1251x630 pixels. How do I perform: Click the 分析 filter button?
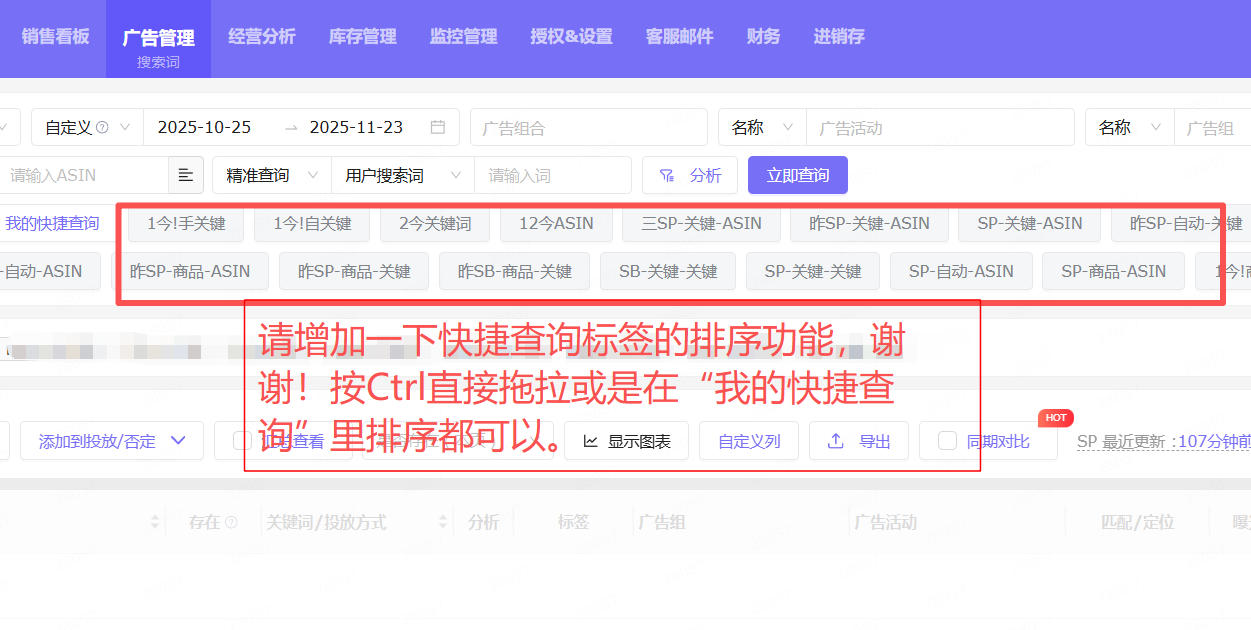(690, 175)
